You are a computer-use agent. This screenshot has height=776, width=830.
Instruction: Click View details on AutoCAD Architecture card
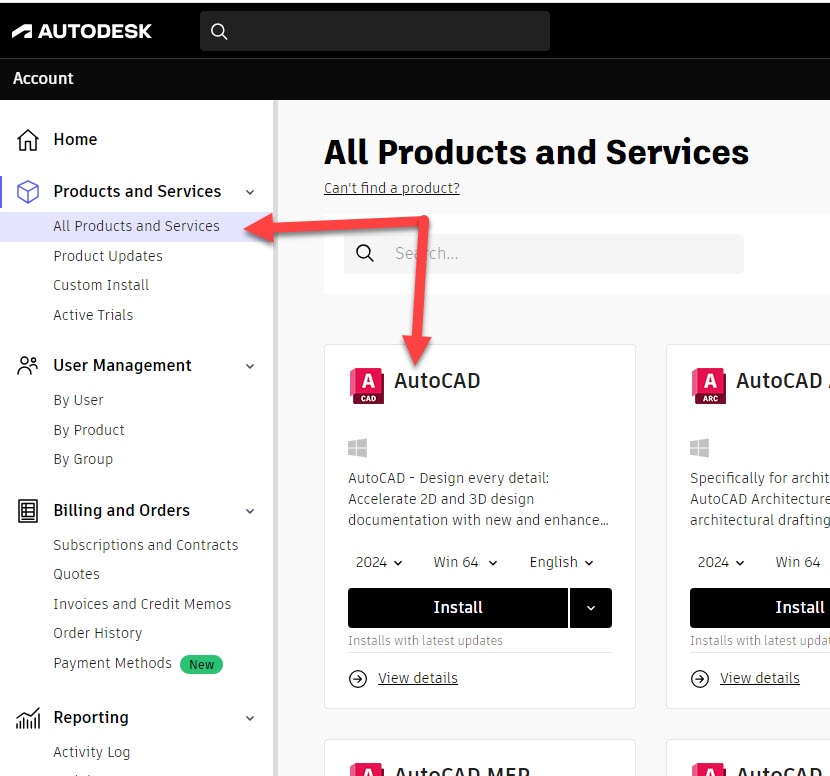click(x=760, y=678)
